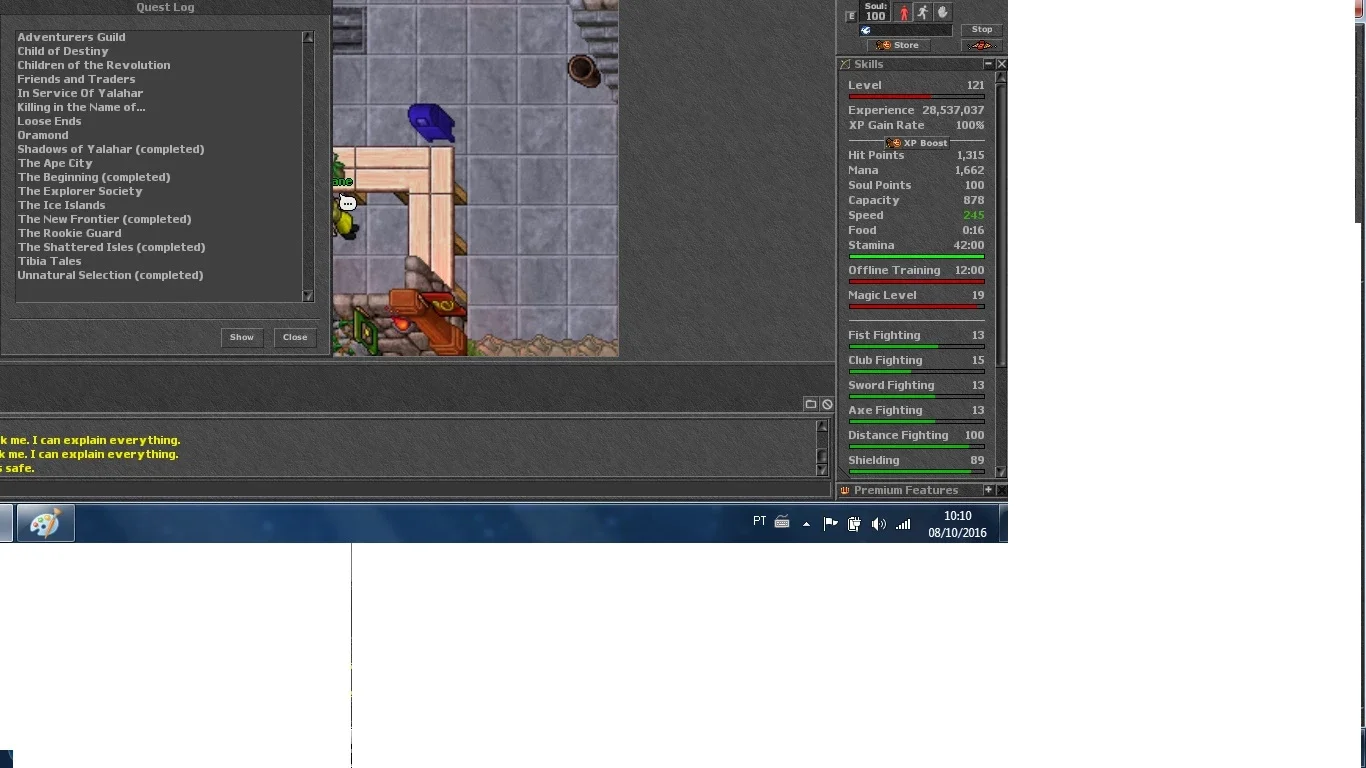Click the chat console scroll-down arrow
The height and width of the screenshot is (768, 1366).
point(822,470)
